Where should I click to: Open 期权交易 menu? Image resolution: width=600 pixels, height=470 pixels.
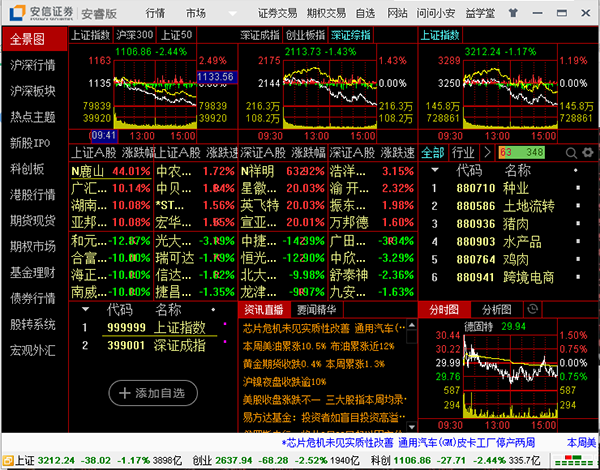[x=326, y=13]
